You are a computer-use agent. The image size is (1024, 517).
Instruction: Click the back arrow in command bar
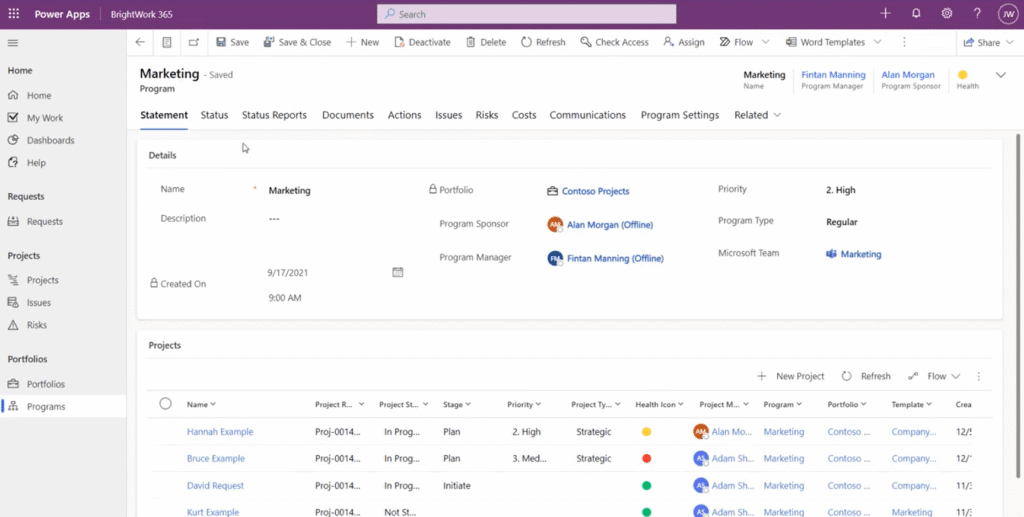pos(140,42)
